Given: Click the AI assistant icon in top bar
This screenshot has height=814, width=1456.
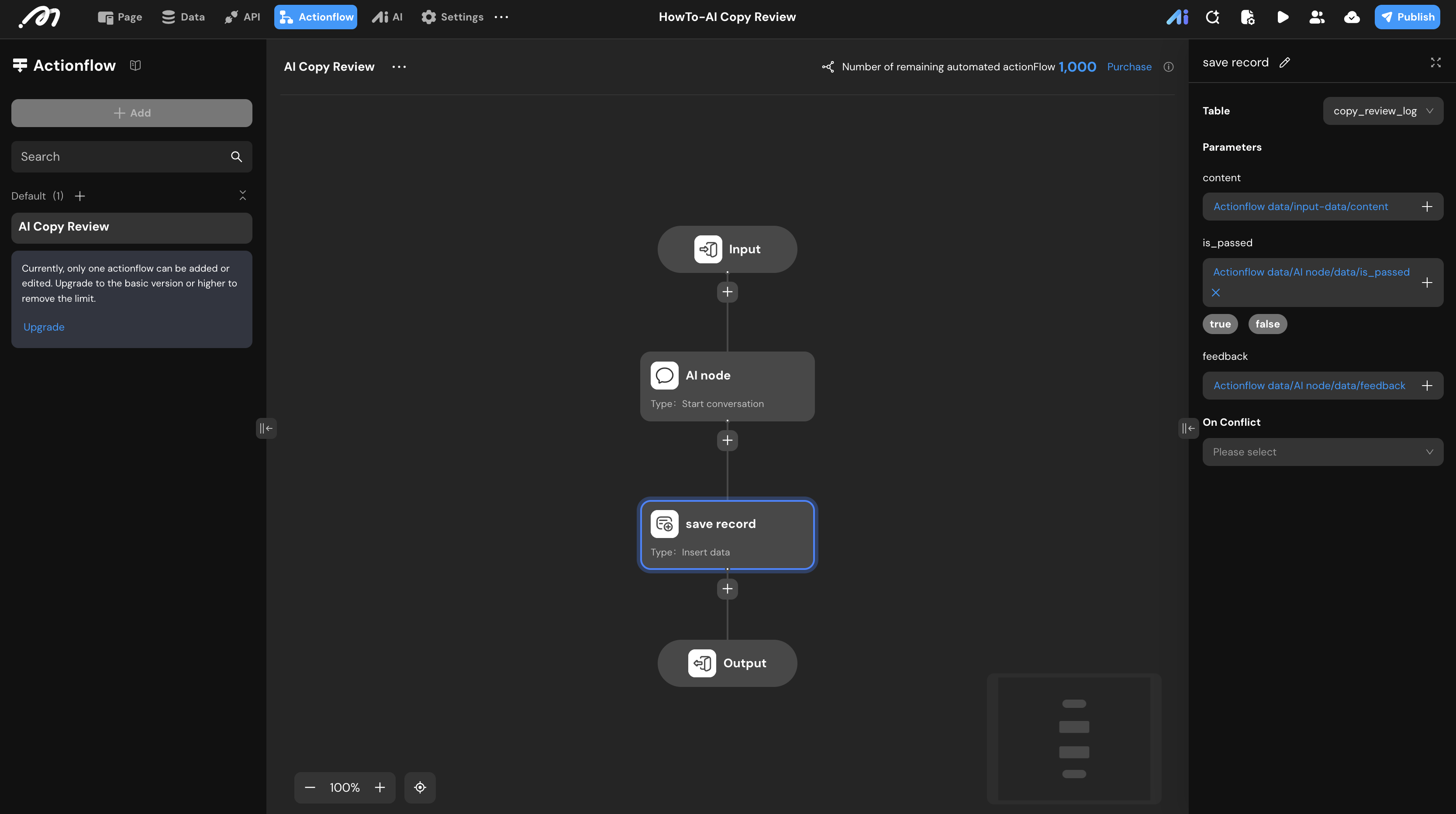Looking at the screenshot, I should (x=1177, y=17).
